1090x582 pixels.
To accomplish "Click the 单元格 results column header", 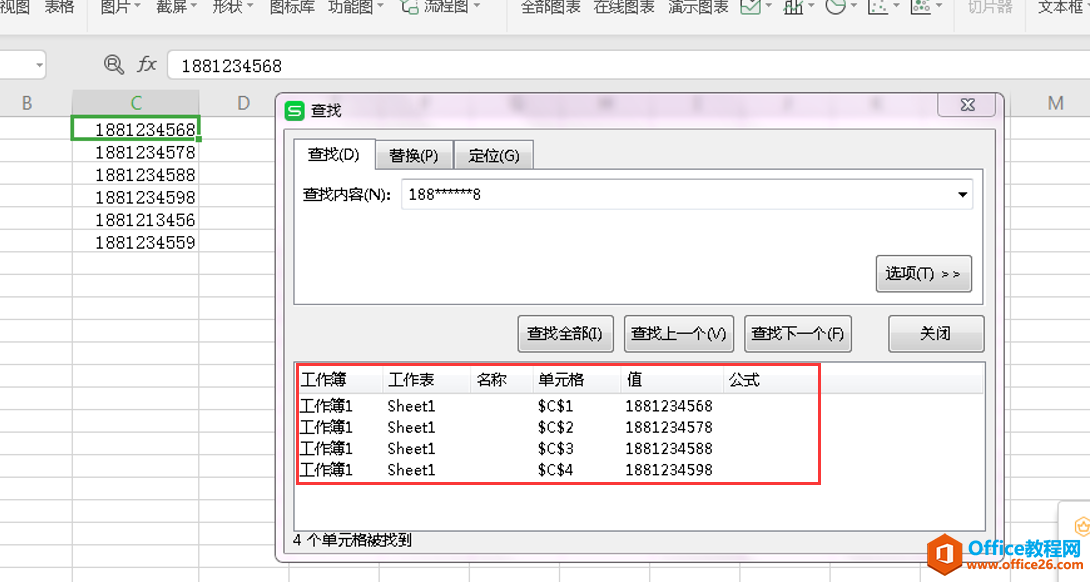I will [x=577, y=380].
